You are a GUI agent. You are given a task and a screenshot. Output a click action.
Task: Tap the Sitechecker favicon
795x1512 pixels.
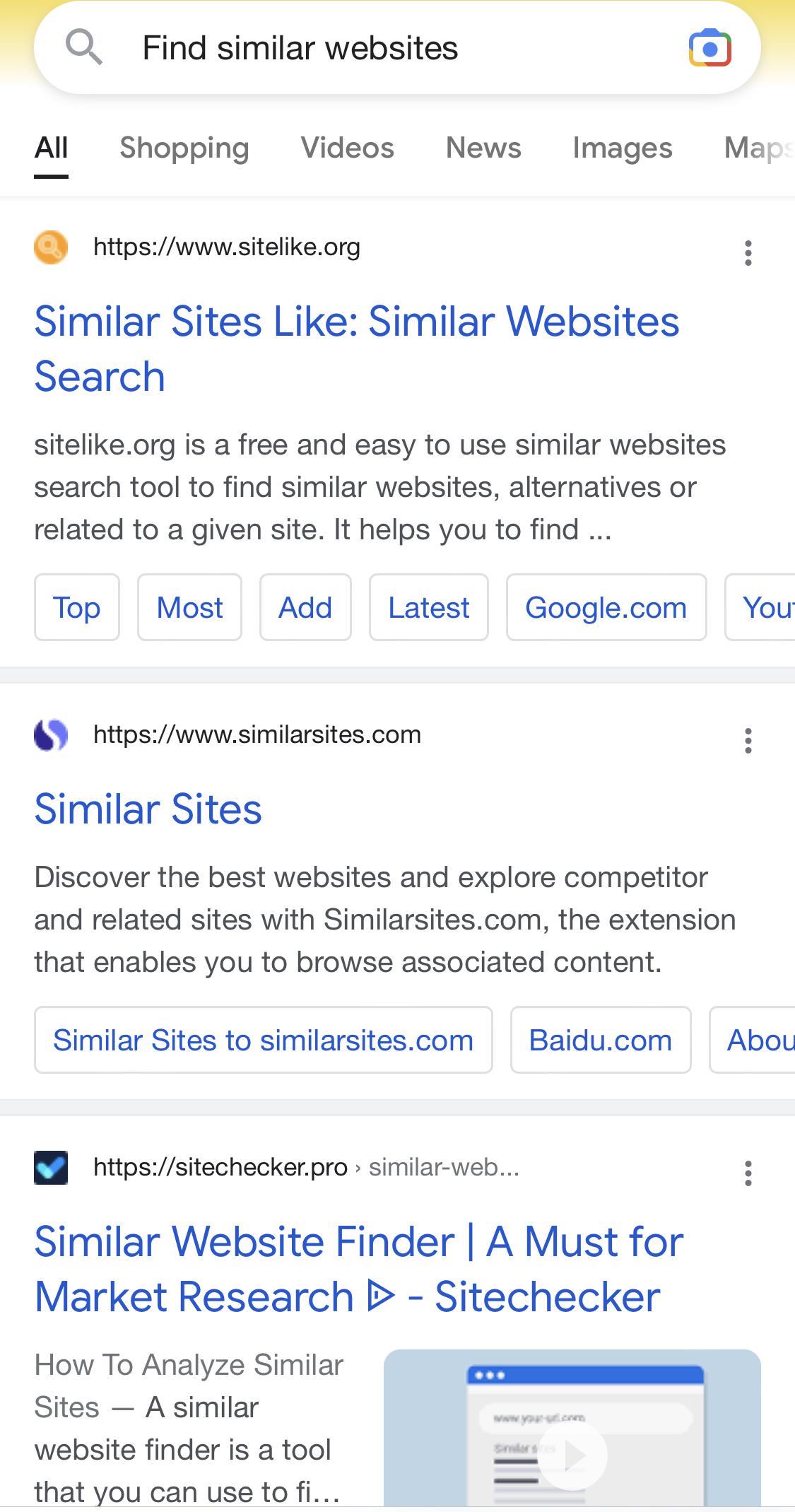click(x=51, y=1167)
